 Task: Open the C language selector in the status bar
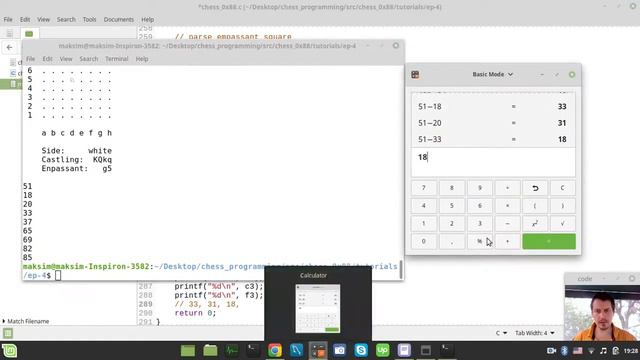(501, 333)
